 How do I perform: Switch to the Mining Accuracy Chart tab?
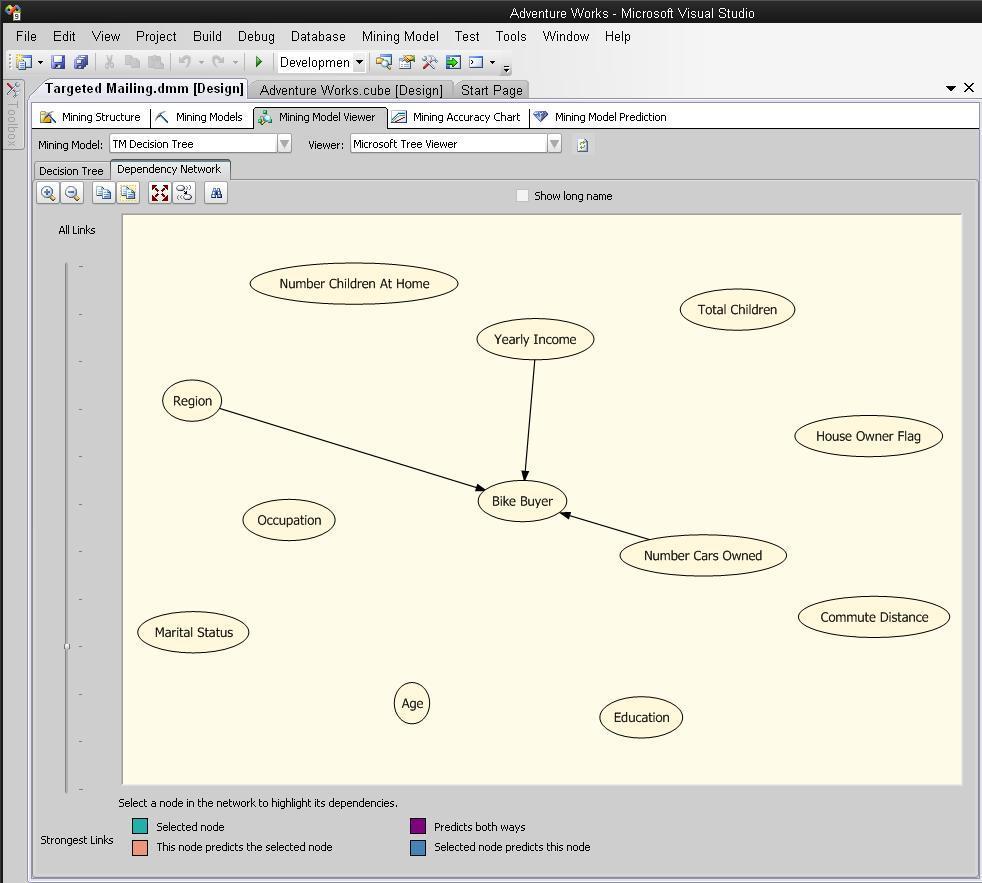pyautogui.click(x=458, y=117)
